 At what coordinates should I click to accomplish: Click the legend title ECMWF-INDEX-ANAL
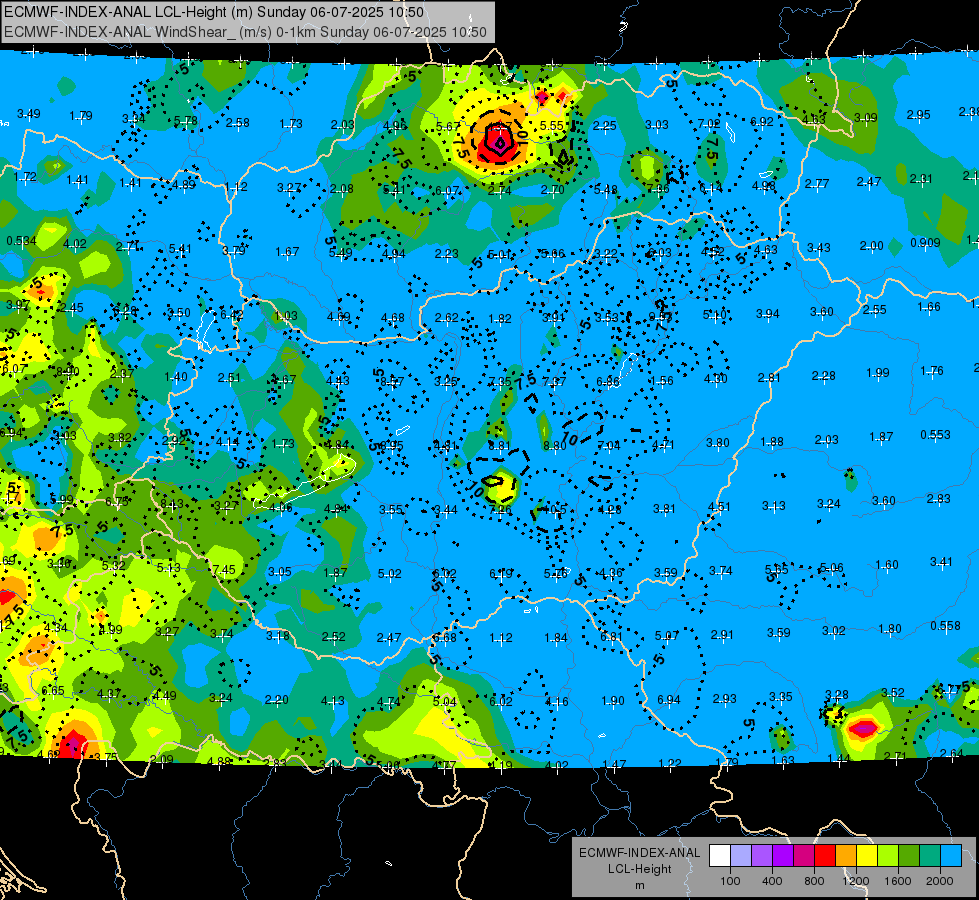coord(639,853)
